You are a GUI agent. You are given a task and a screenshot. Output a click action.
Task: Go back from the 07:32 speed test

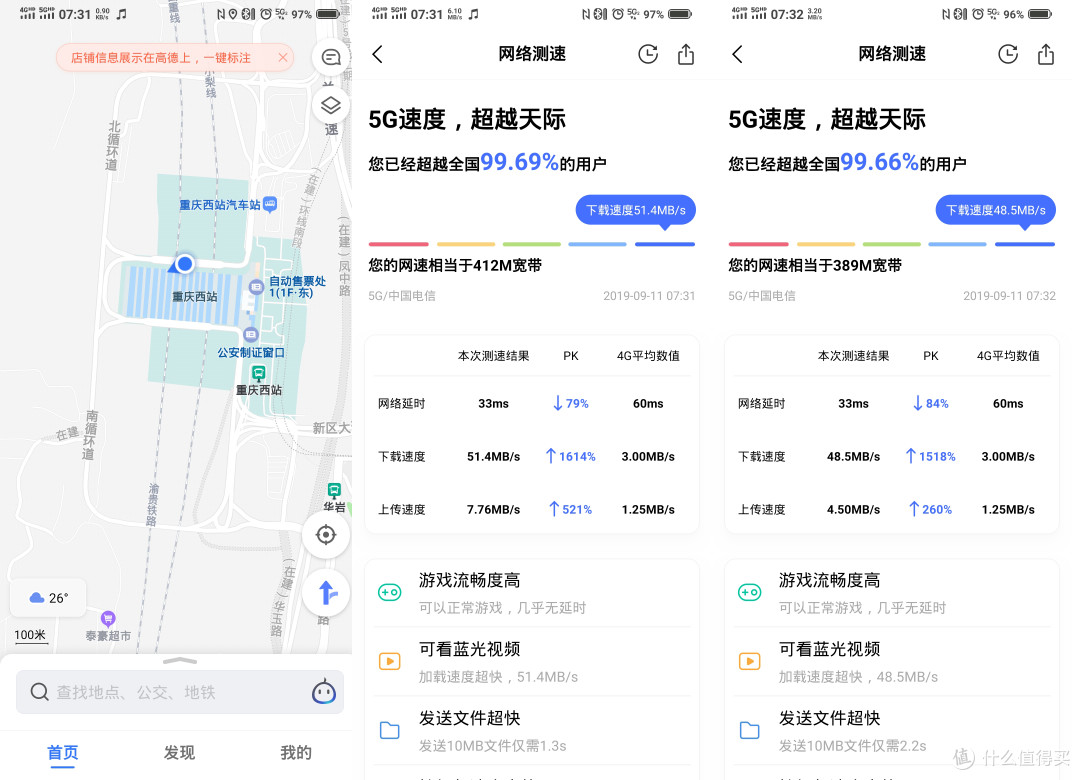point(737,54)
